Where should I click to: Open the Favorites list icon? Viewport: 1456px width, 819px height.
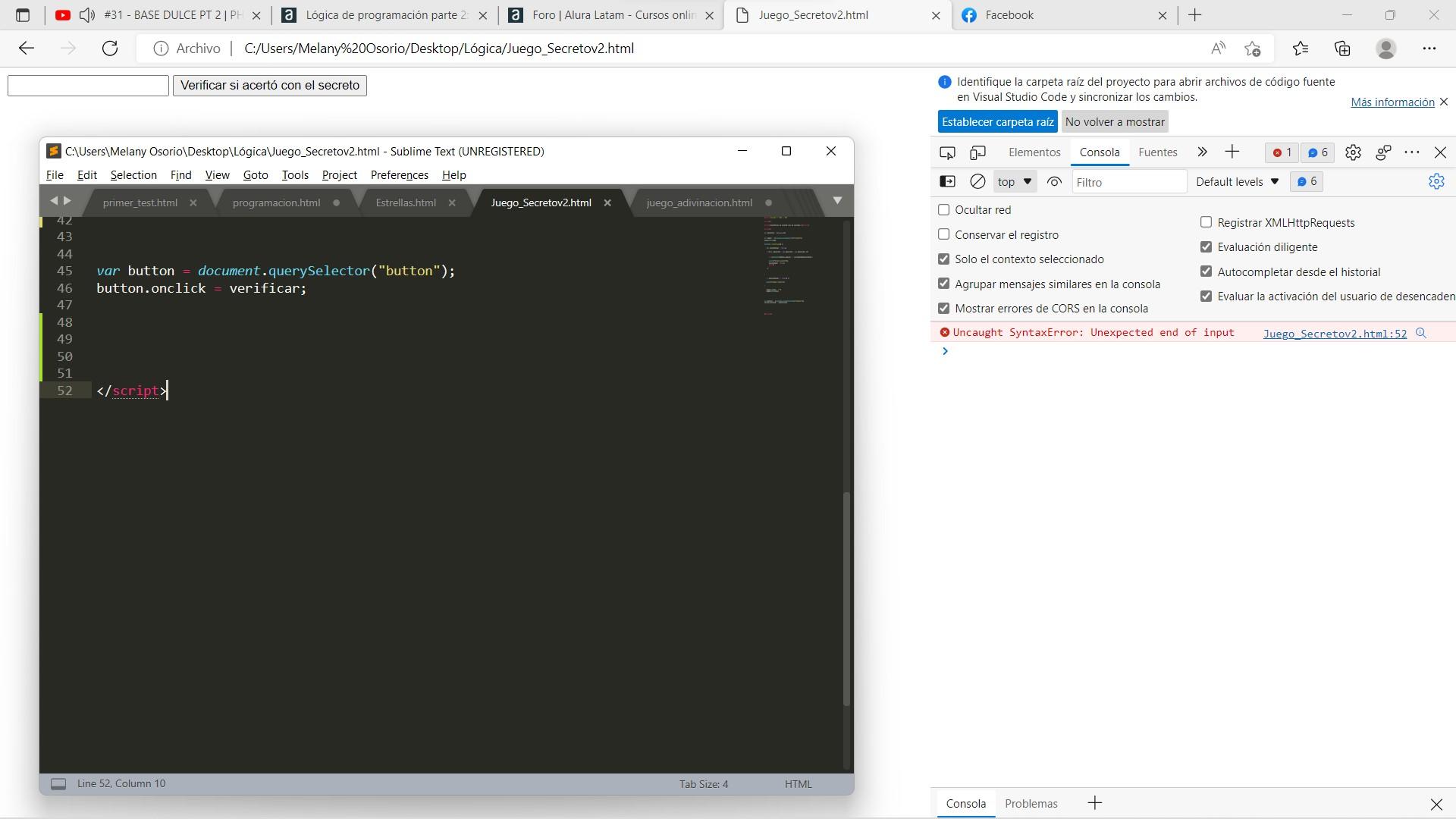(1301, 49)
